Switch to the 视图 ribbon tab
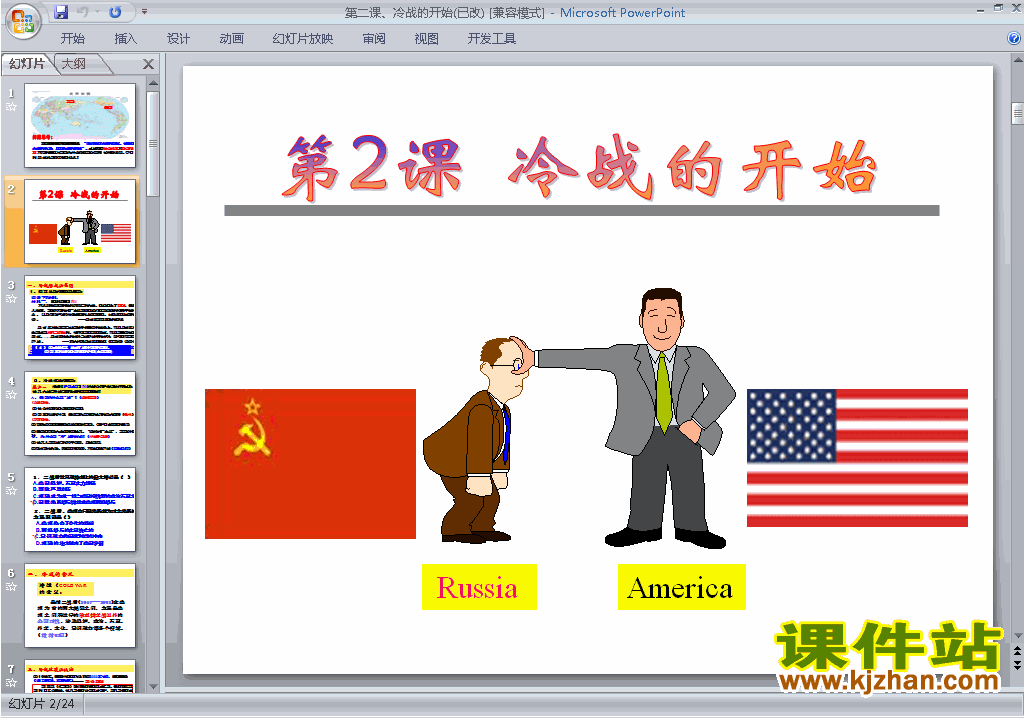1024x718 pixels. (x=426, y=39)
